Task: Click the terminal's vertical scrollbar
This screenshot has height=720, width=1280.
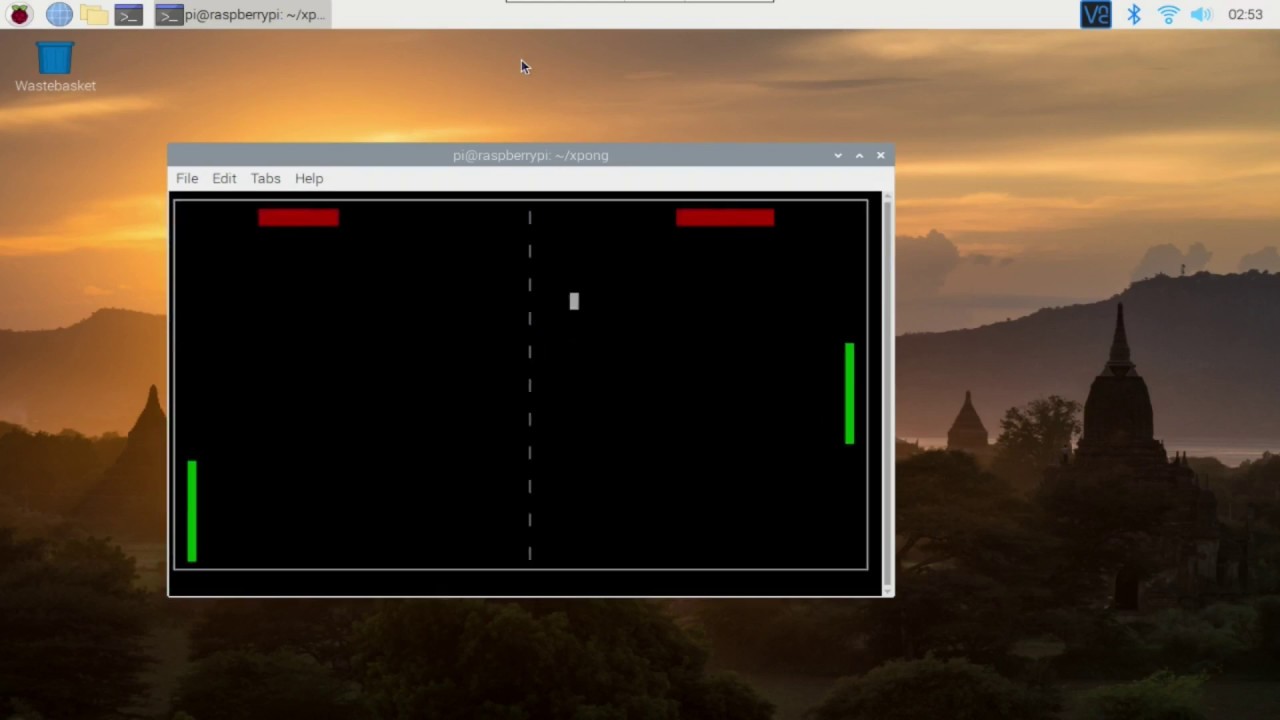Action: tap(886, 394)
